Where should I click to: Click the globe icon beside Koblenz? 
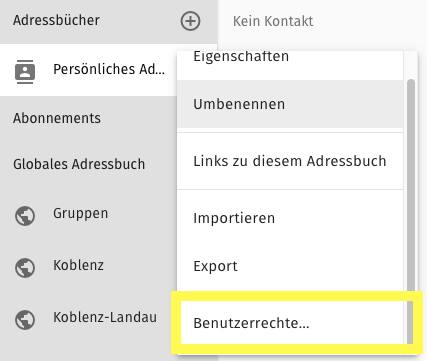pyautogui.click(x=25, y=268)
